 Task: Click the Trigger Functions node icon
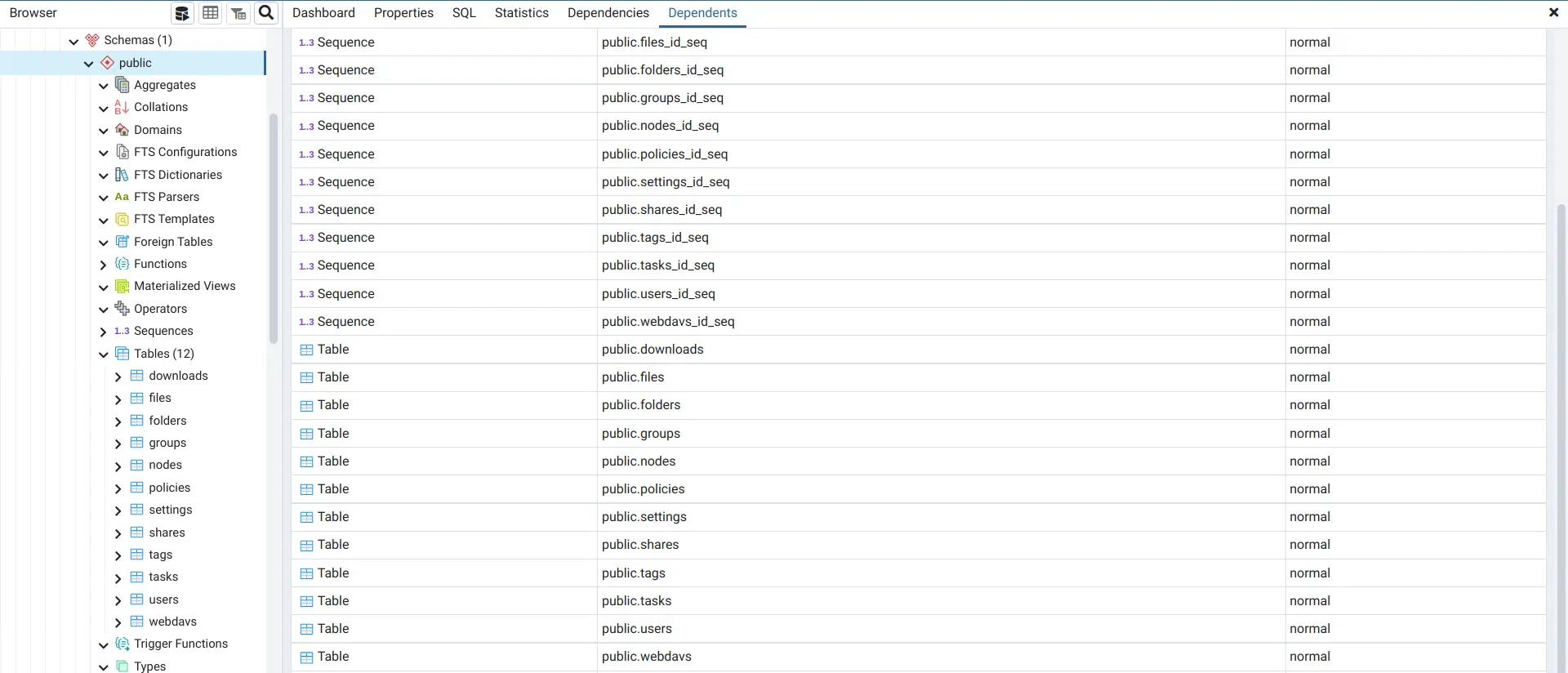pyautogui.click(x=122, y=644)
